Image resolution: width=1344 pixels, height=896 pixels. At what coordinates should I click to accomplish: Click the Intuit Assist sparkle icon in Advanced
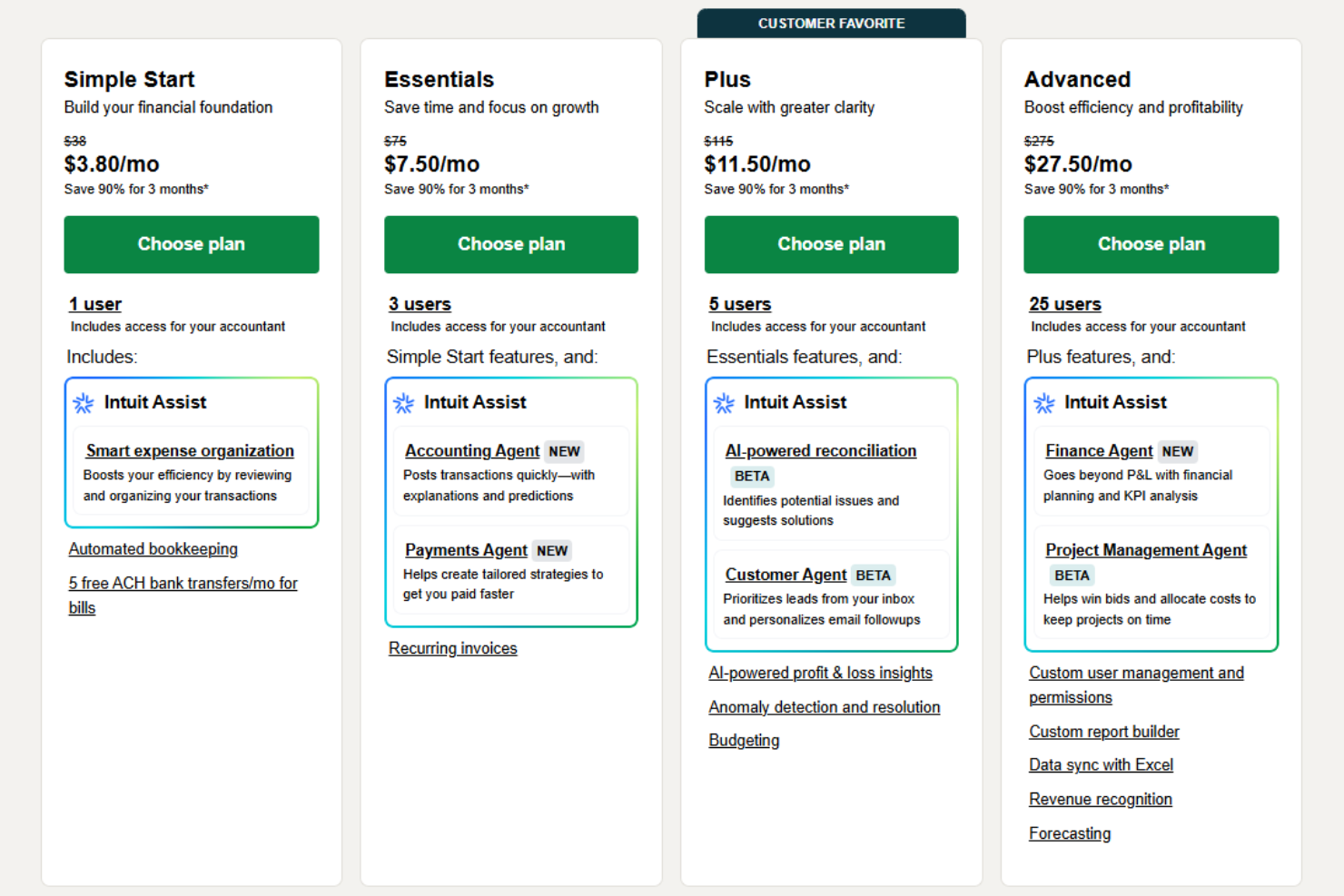(x=1043, y=402)
